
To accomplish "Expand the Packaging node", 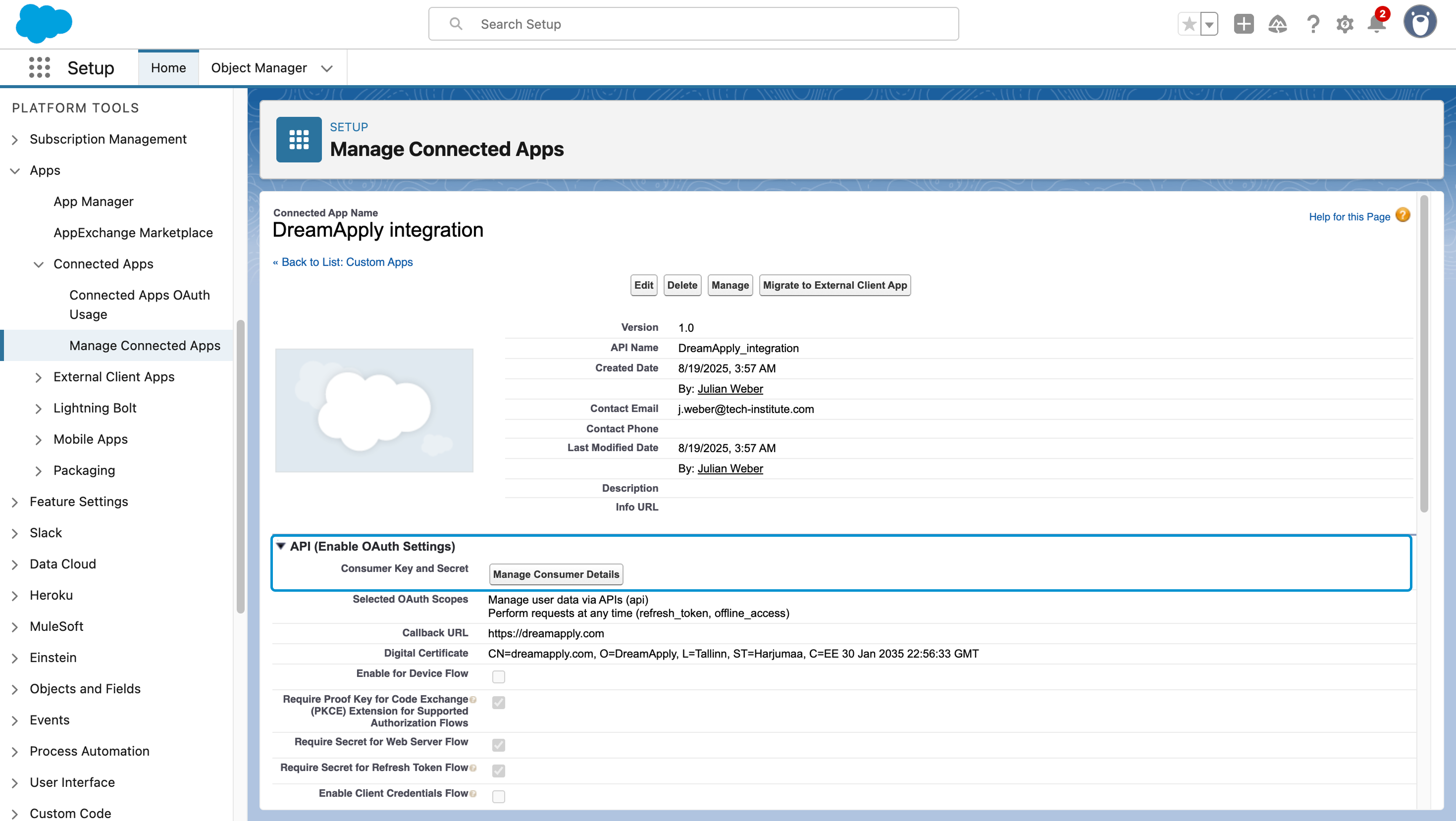I will (39, 471).
